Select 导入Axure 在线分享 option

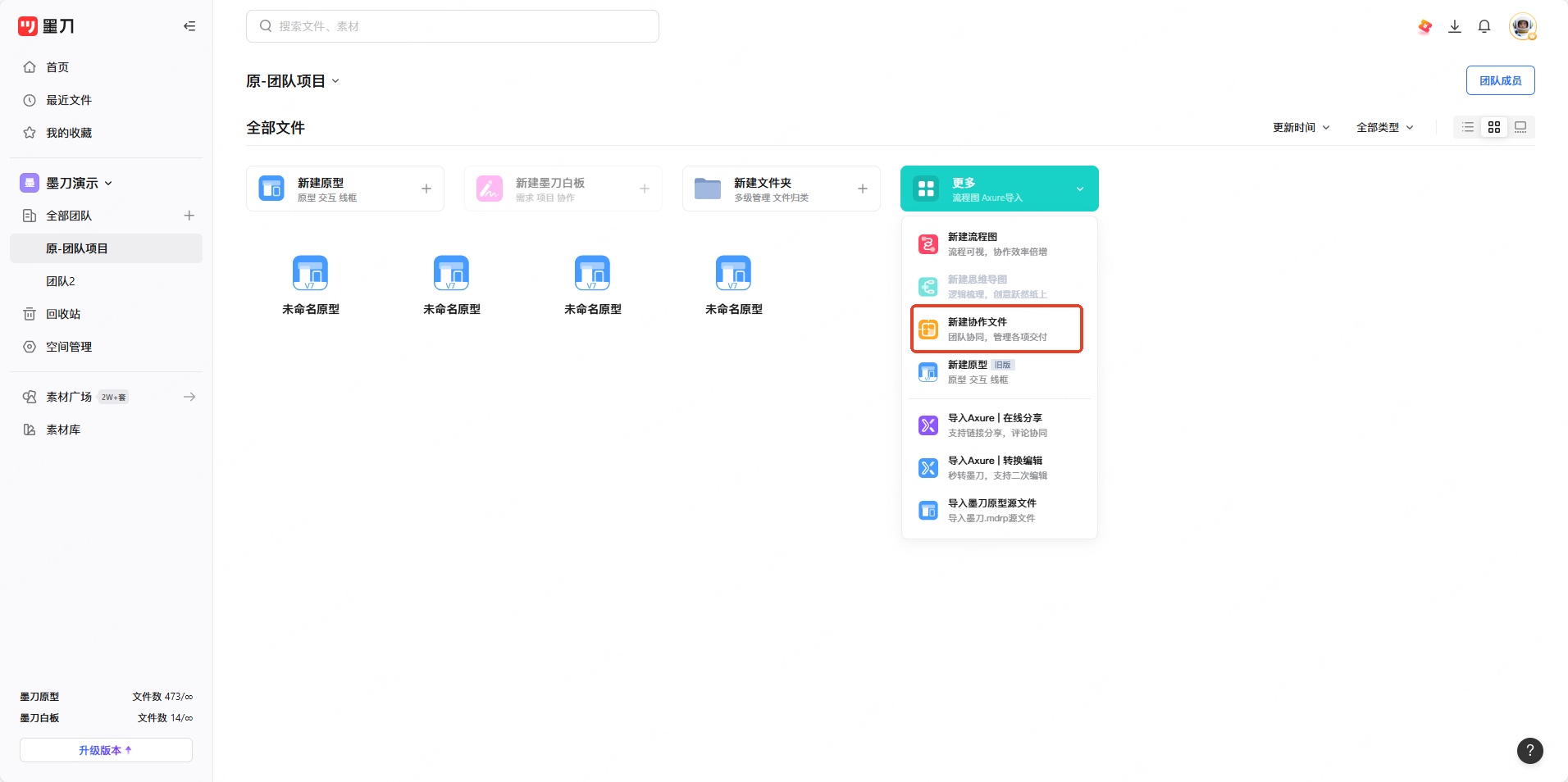tap(1000, 425)
